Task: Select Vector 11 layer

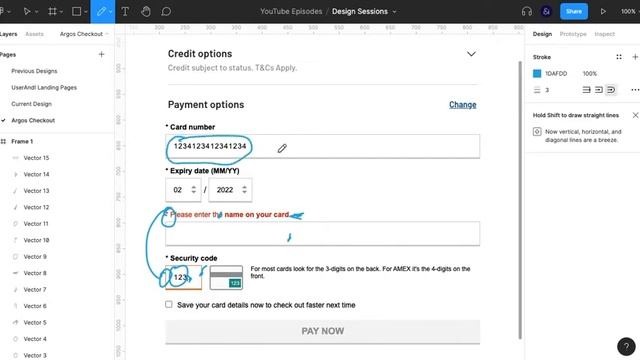Action: [x=36, y=224]
